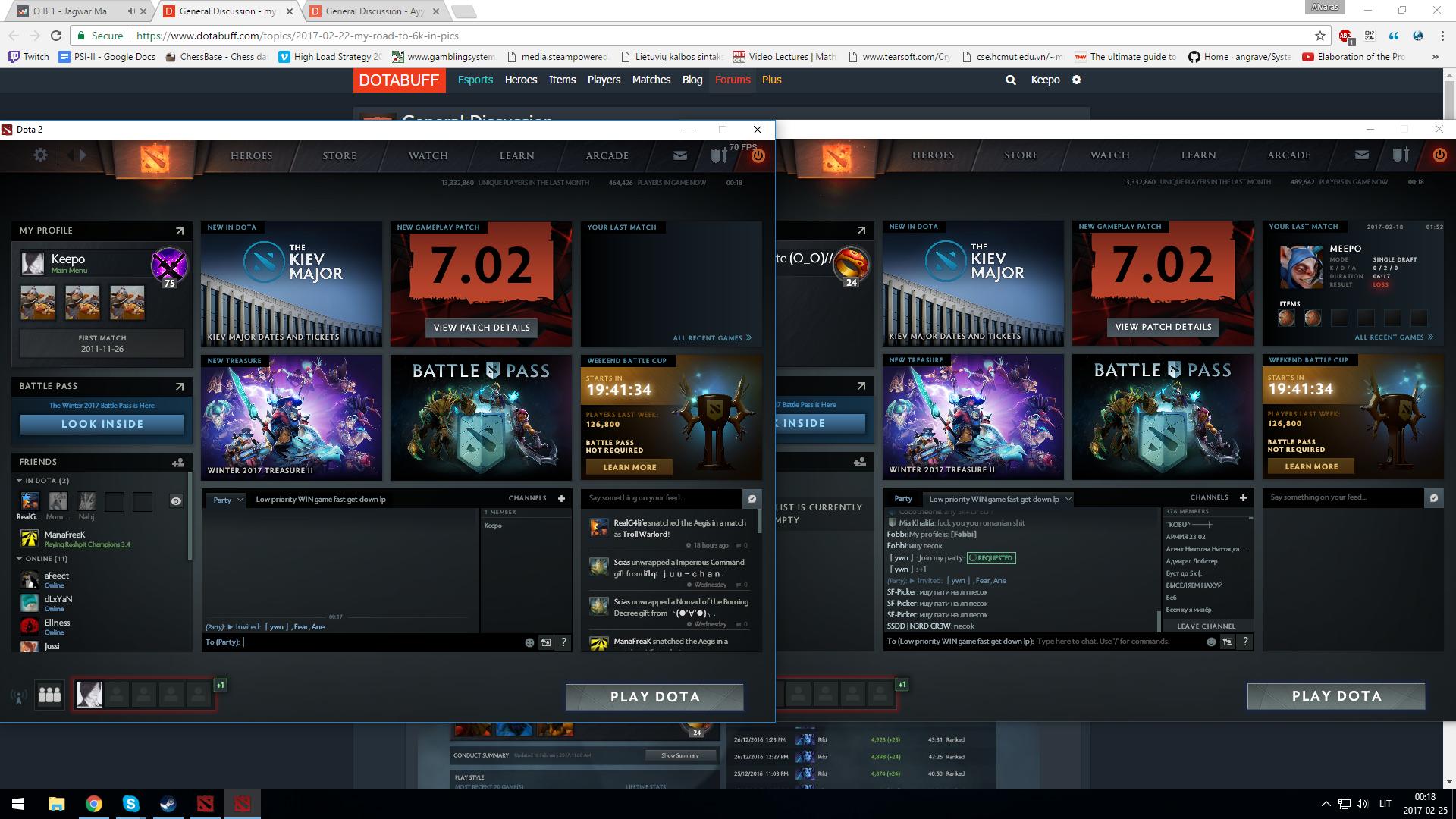Open chat help question mark in front window
This screenshot has width=1456, height=819.
coord(563,642)
